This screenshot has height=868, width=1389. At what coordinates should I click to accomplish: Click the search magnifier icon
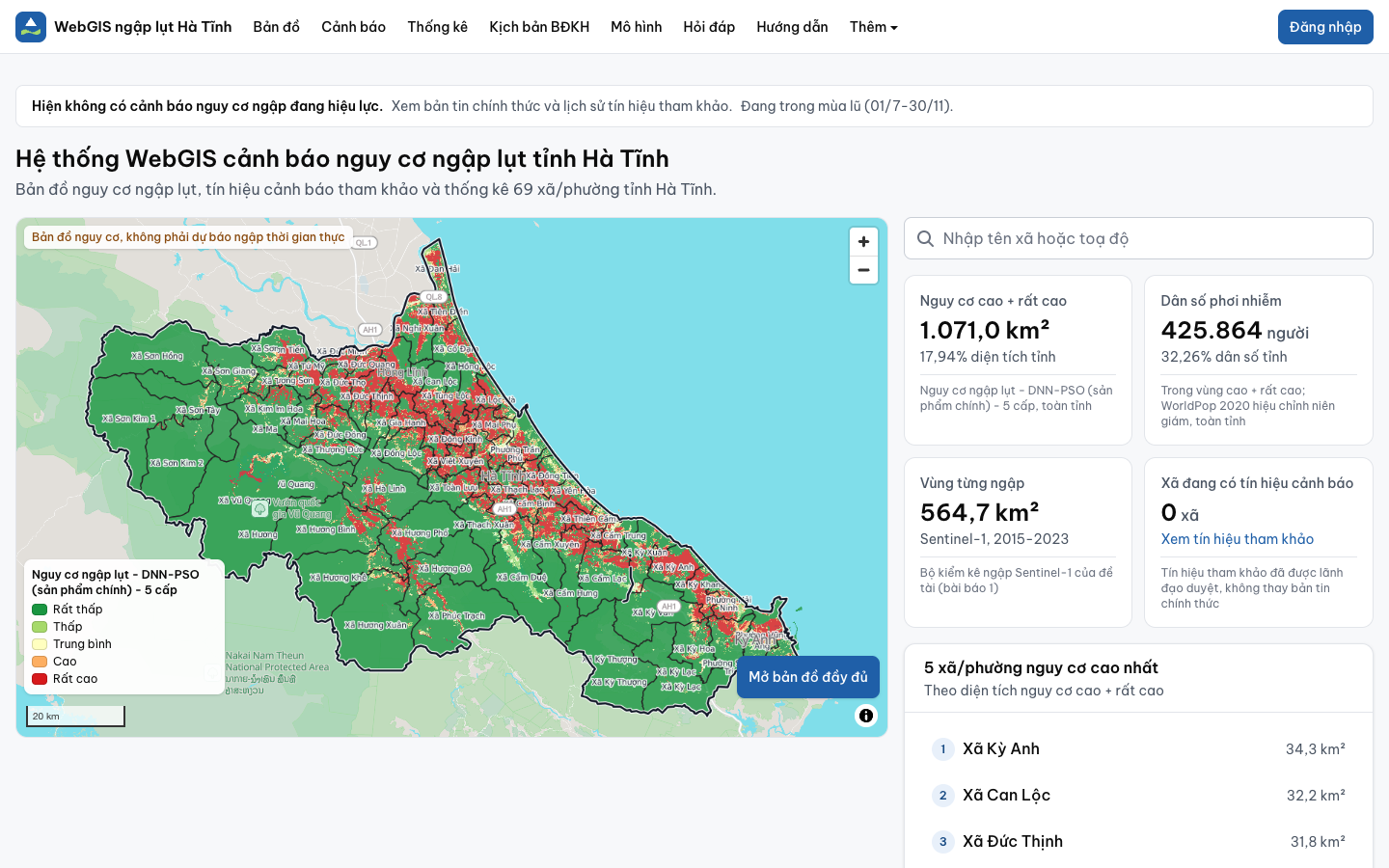click(x=925, y=238)
